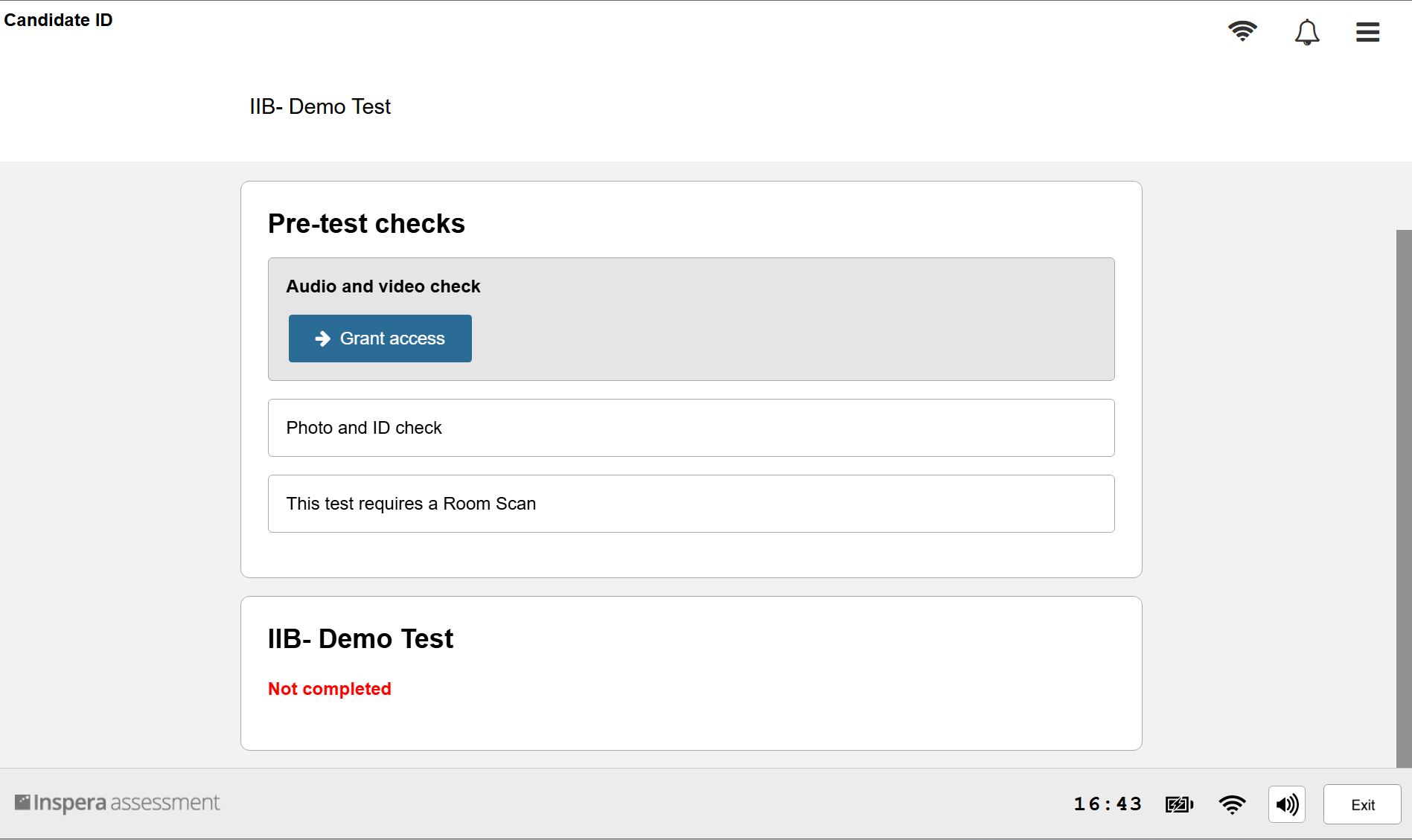Click the Grant access button
This screenshot has height=840, width=1412.
(380, 339)
